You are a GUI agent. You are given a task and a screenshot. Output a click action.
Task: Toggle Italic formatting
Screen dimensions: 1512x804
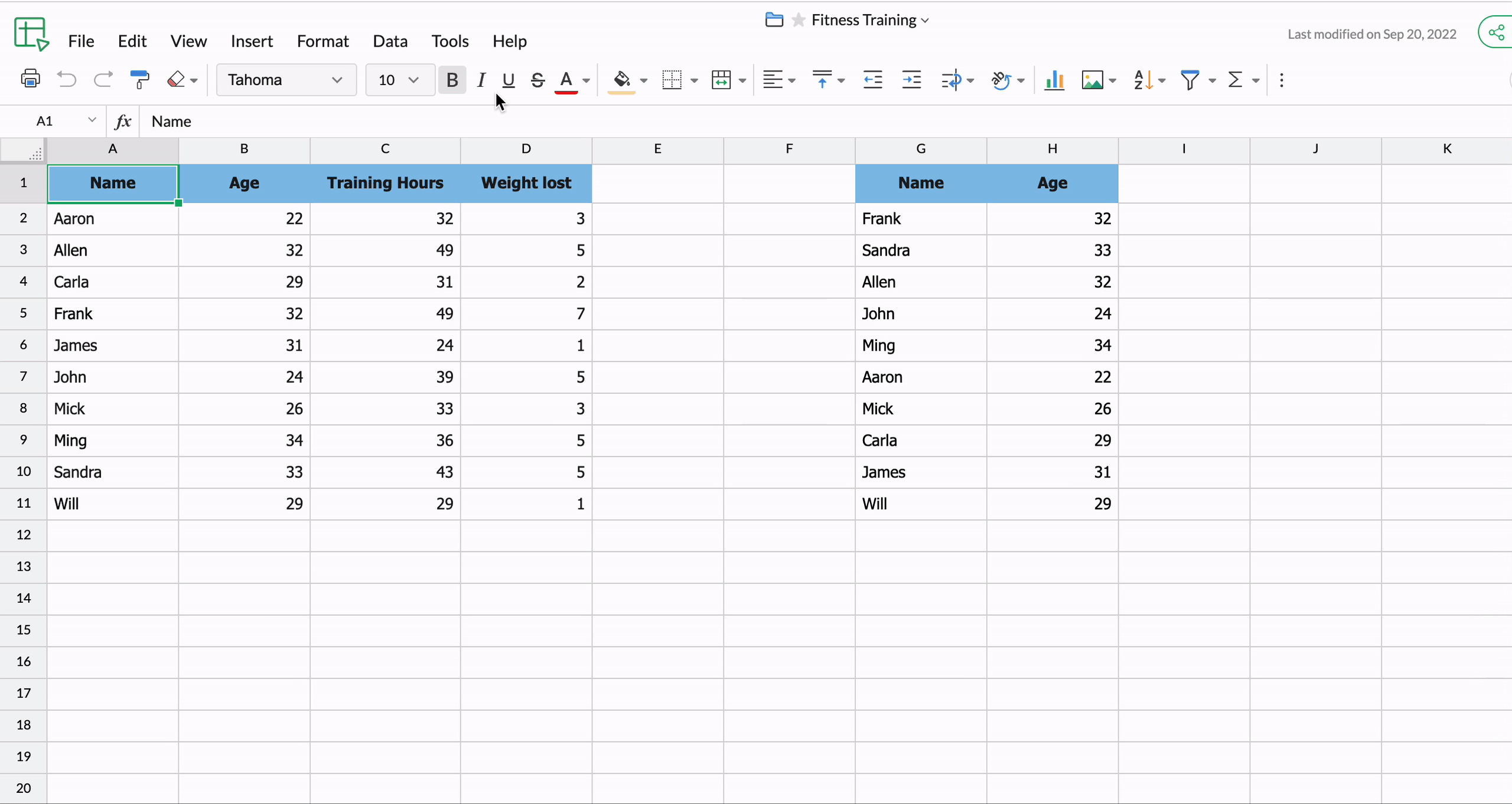point(481,79)
